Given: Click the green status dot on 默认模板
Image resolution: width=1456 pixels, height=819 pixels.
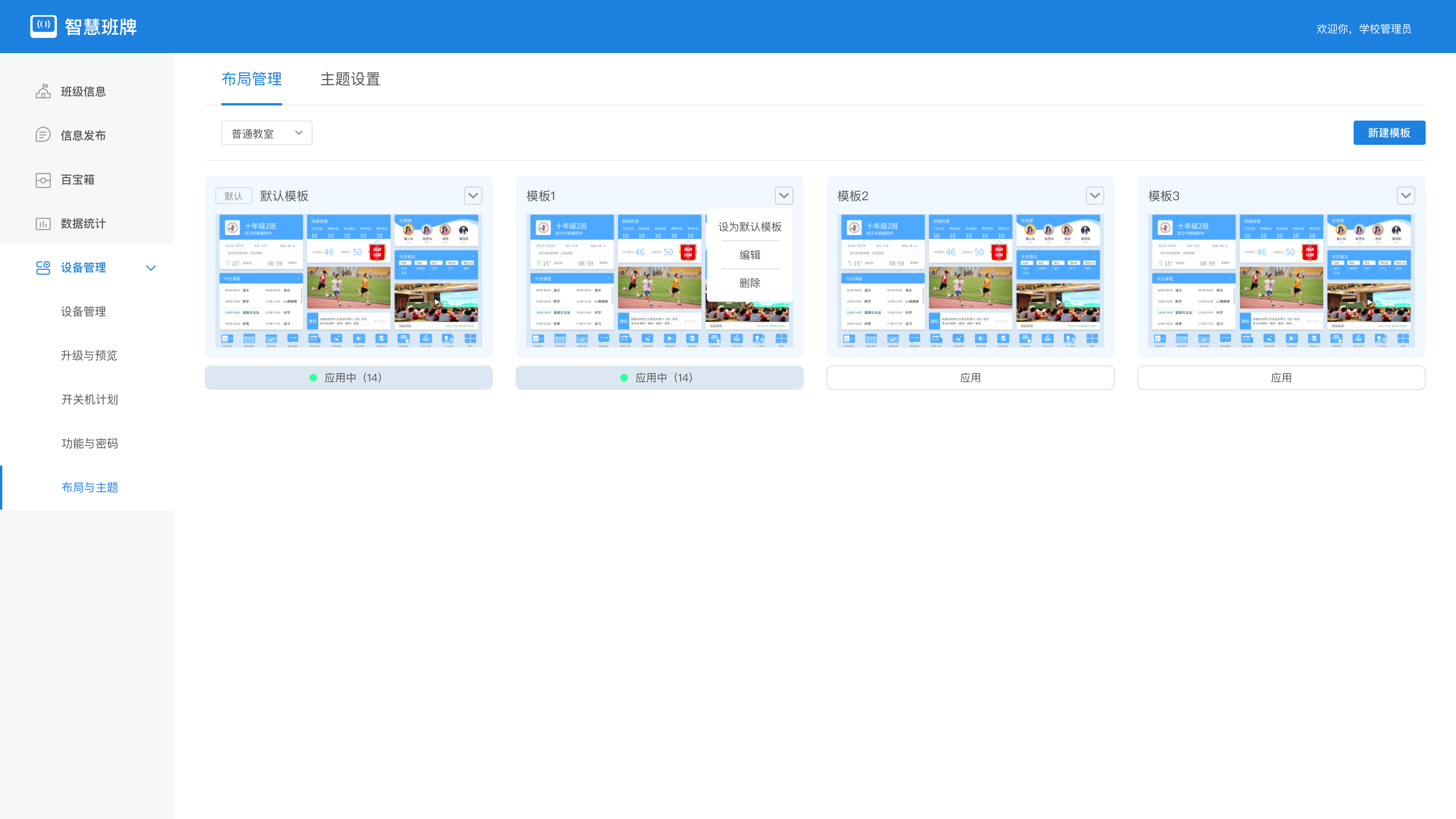Looking at the screenshot, I should tap(313, 378).
